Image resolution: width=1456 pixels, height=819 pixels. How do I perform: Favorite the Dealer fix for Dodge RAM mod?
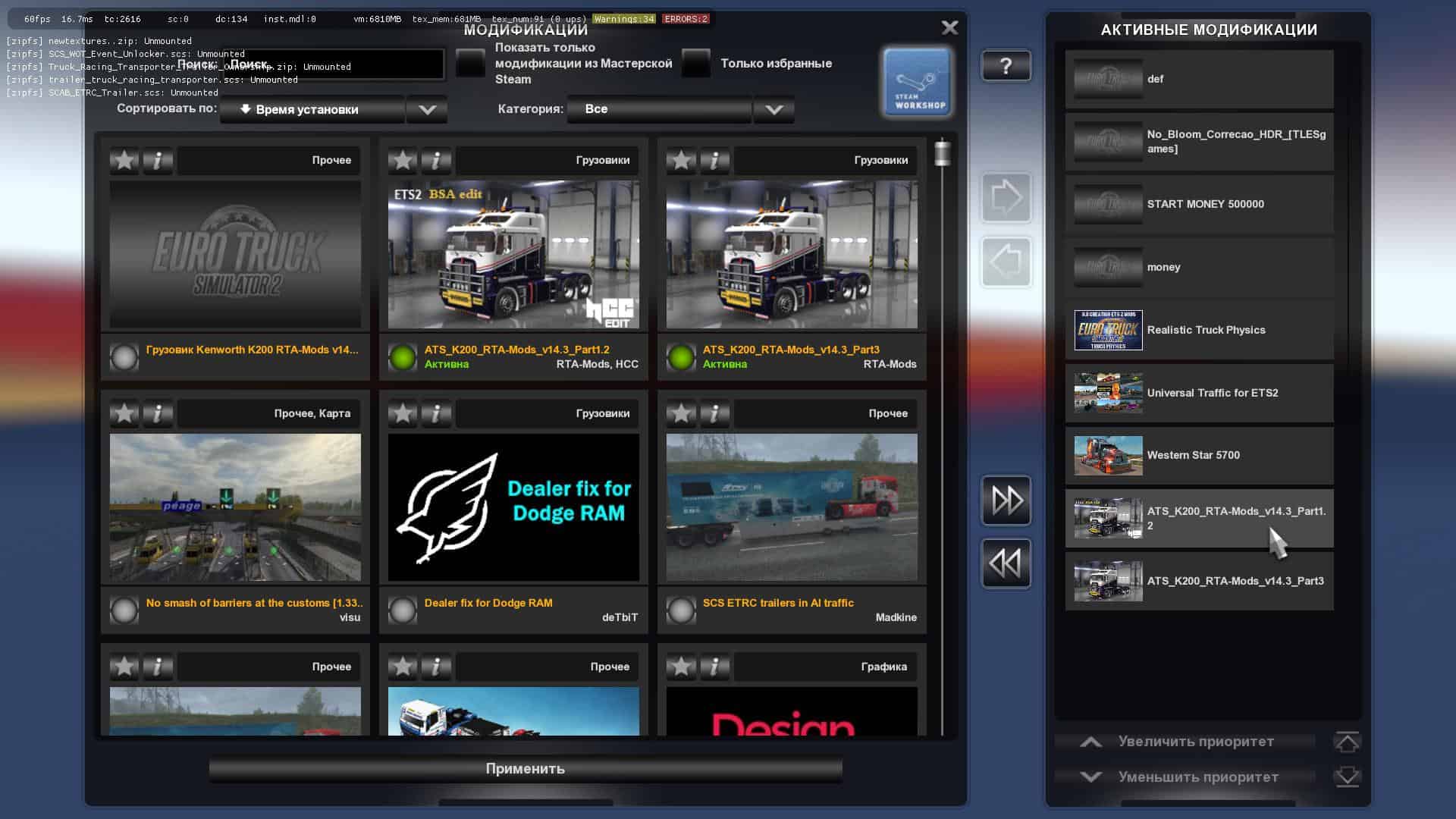(x=403, y=413)
